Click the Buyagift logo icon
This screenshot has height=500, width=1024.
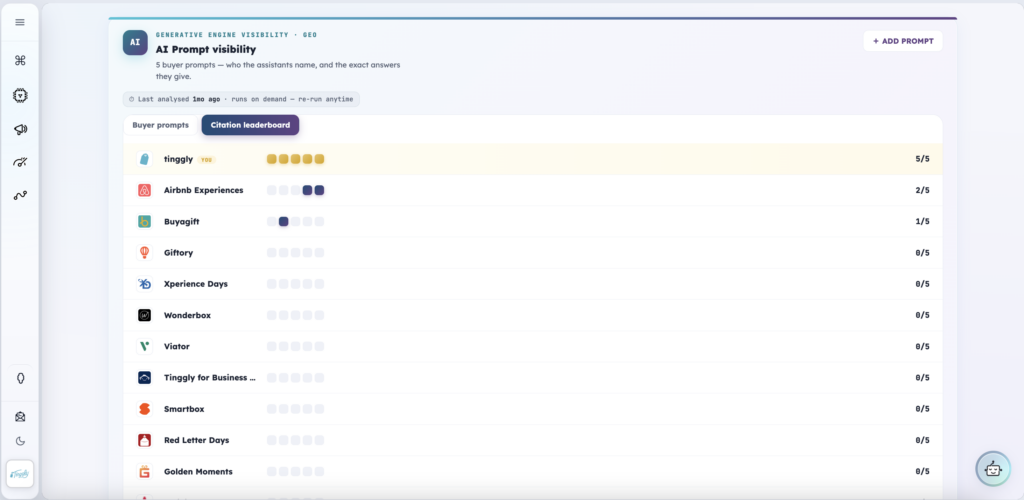(144, 222)
